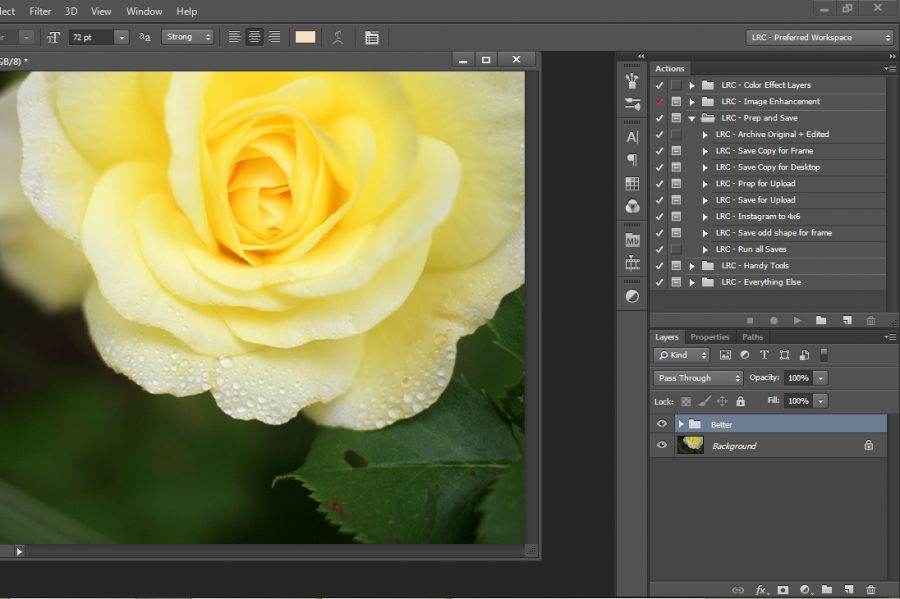Open the Filter menu
This screenshot has width=900, height=599.
[40, 11]
